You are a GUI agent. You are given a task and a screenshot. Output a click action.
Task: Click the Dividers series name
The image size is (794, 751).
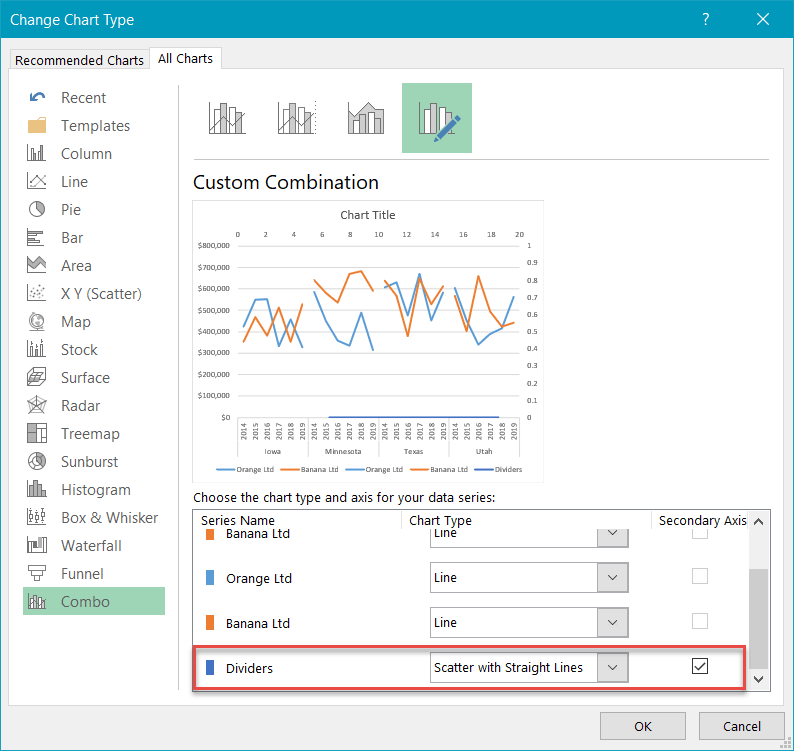(249, 668)
